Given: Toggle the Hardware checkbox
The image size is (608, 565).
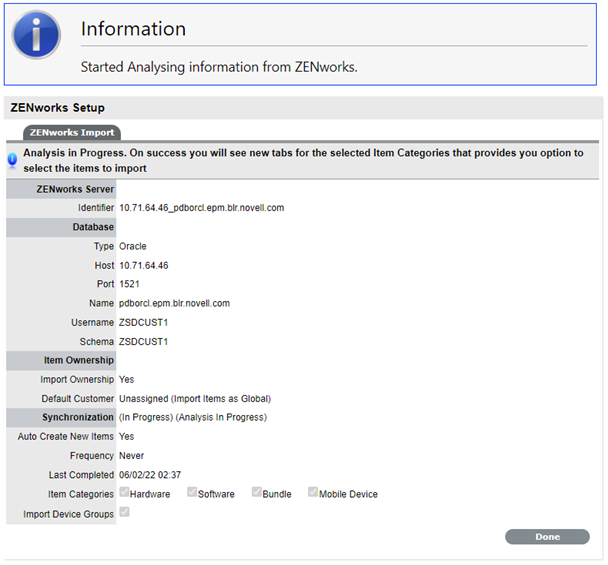Looking at the screenshot, I should (124, 492).
